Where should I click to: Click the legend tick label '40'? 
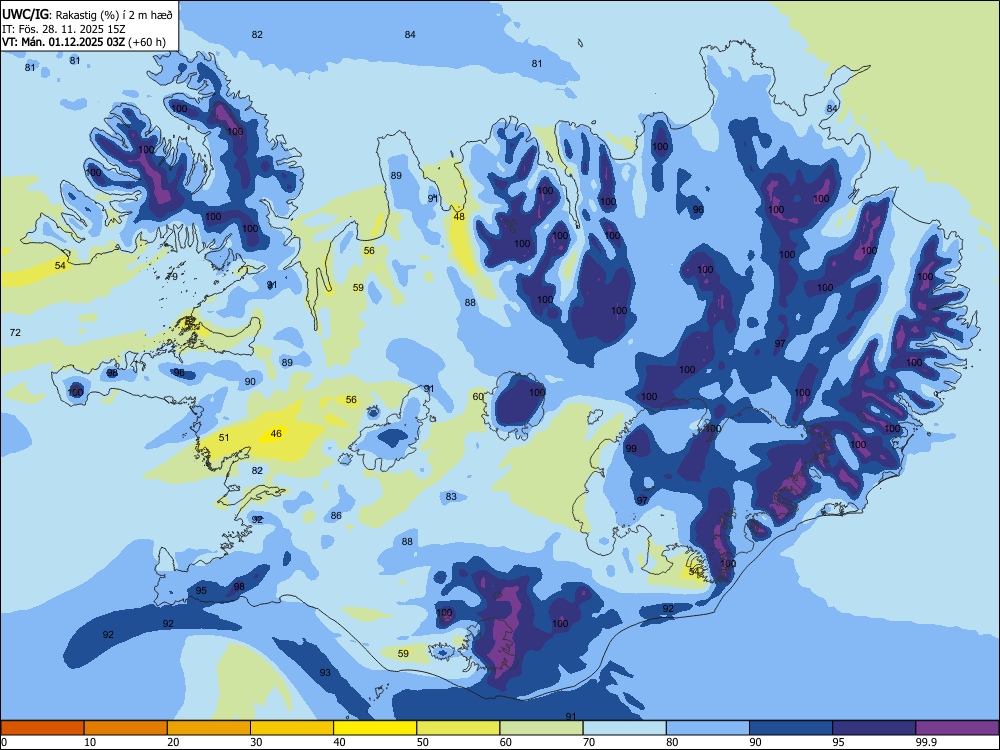tap(340, 742)
